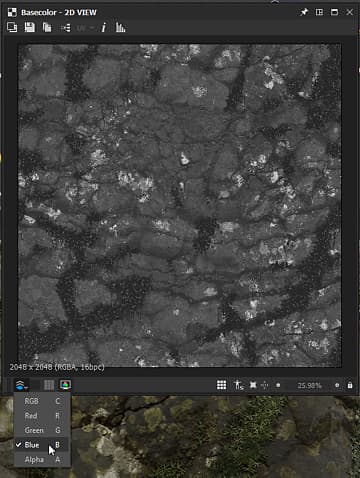Toggle the histogram display
The height and width of the screenshot is (478, 360).
120,27
